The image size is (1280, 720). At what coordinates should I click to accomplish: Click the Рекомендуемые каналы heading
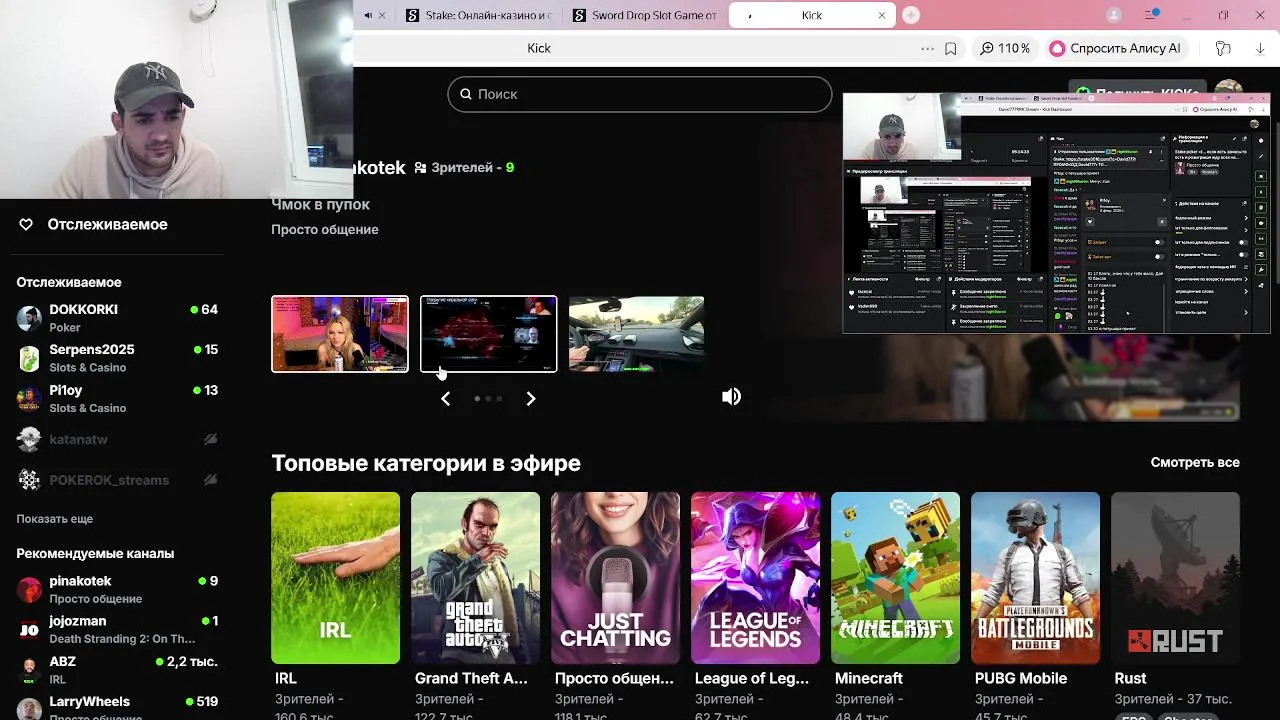pos(95,553)
